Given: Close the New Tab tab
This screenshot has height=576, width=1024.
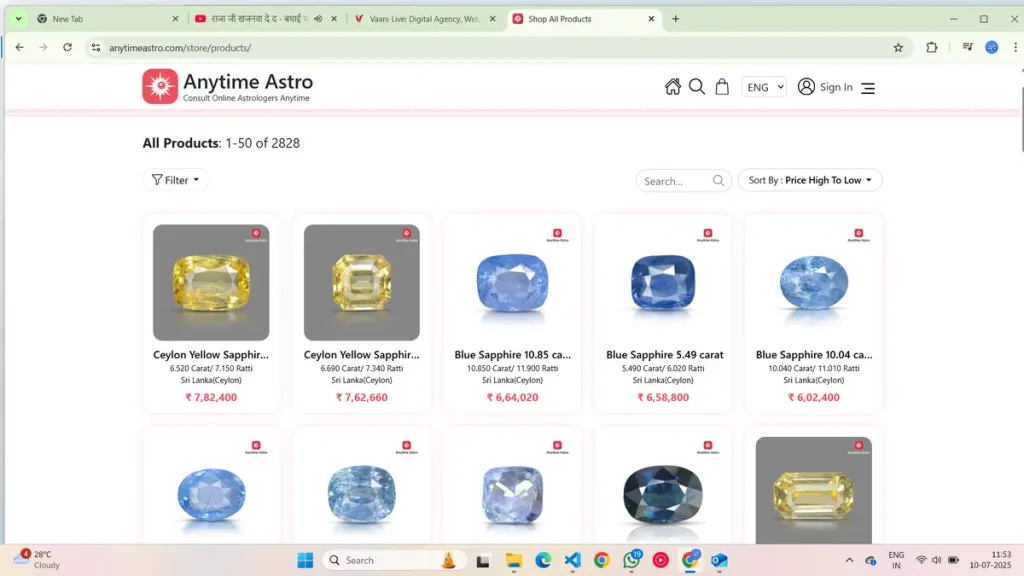Looking at the screenshot, I should pyautogui.click(x=175, y=19).
